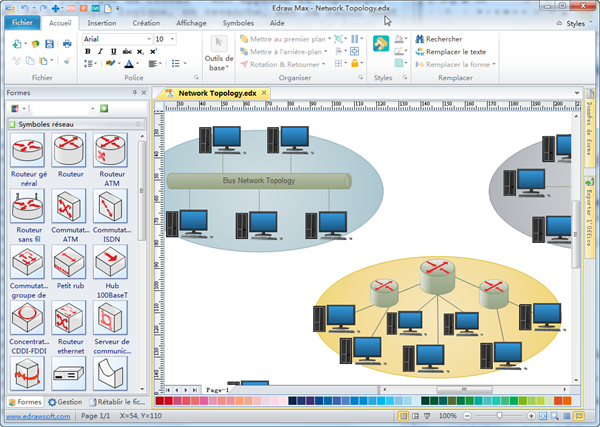600x427 pixels.
Task: Toggle bold text formatting
Action: click(87, 52)
